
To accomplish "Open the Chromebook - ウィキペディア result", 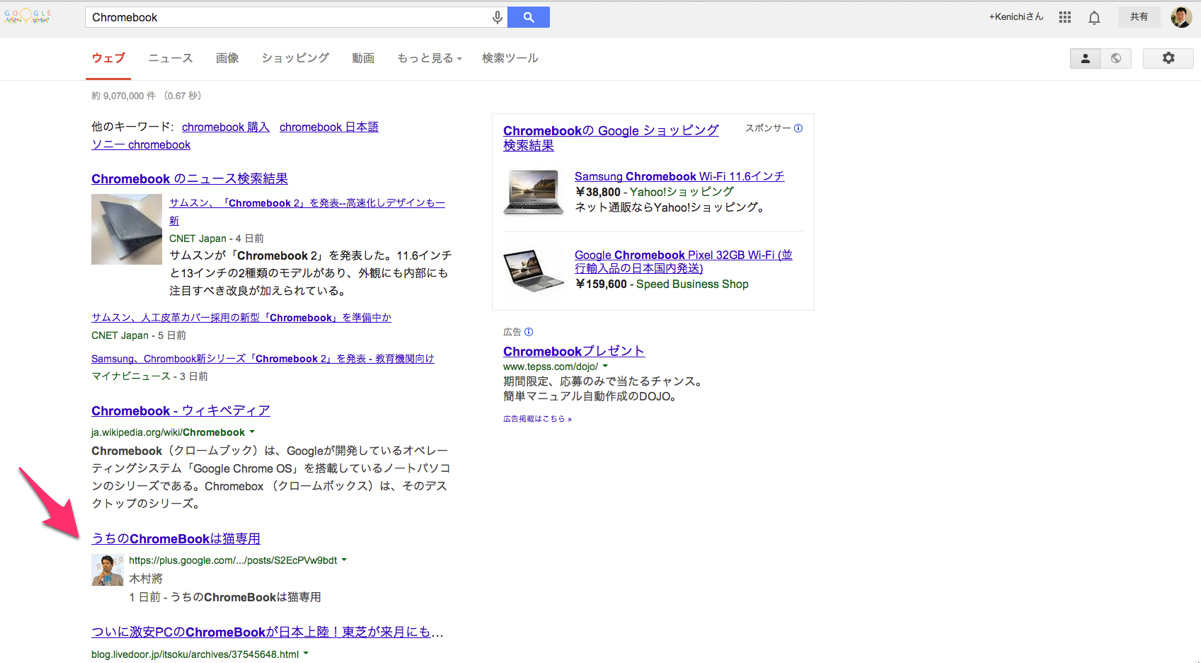I will [x=181, y=411].
